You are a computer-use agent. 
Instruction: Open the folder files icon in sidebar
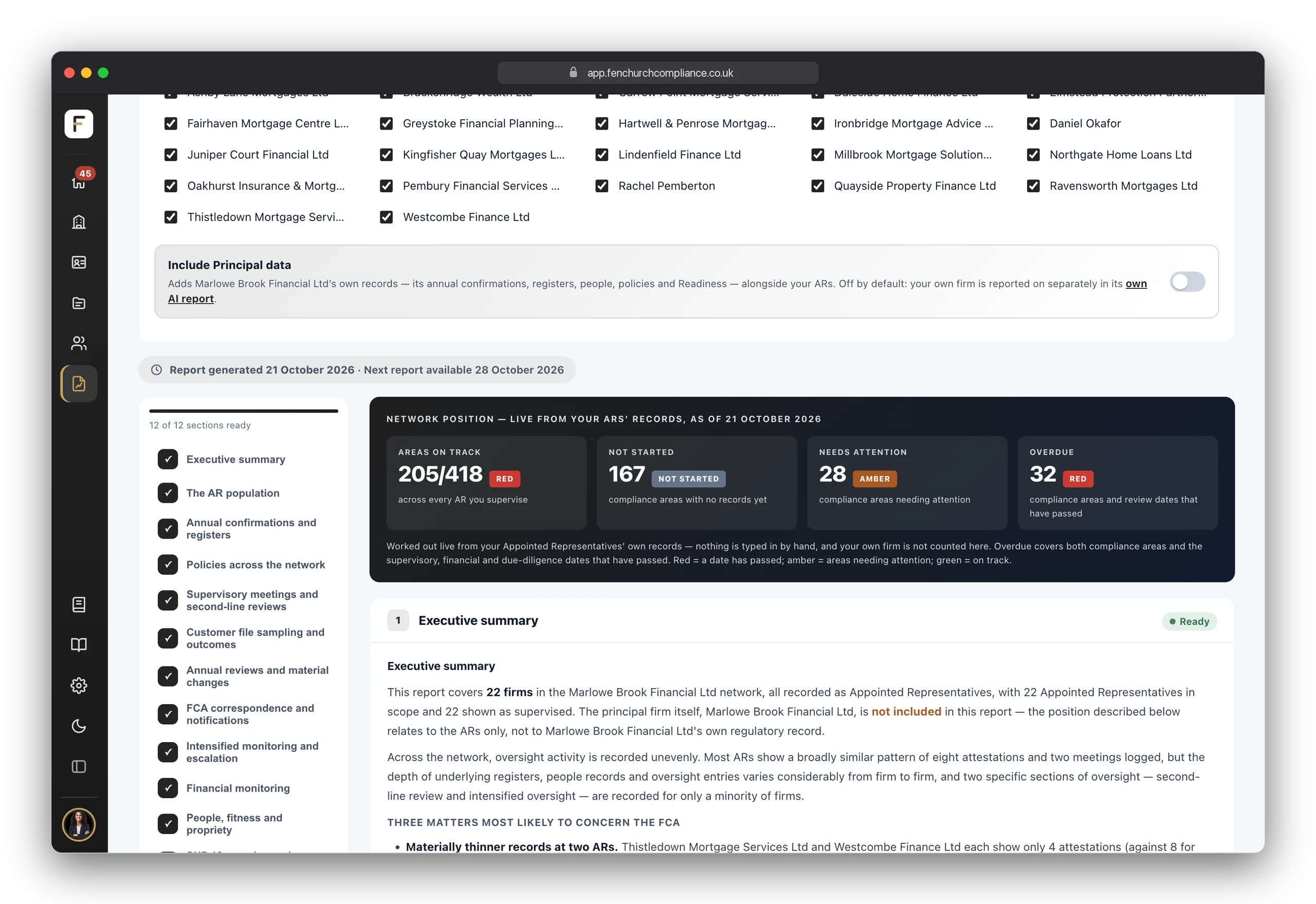click(79, 303)
